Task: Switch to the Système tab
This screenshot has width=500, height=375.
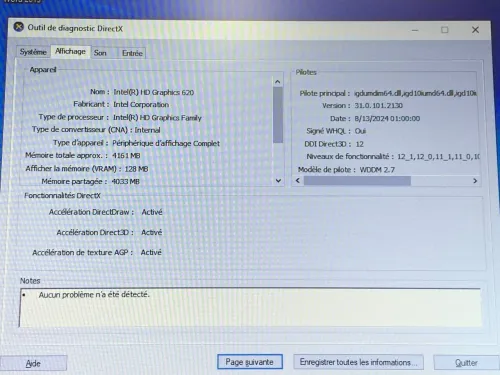Action: click(x=33, y=52)
